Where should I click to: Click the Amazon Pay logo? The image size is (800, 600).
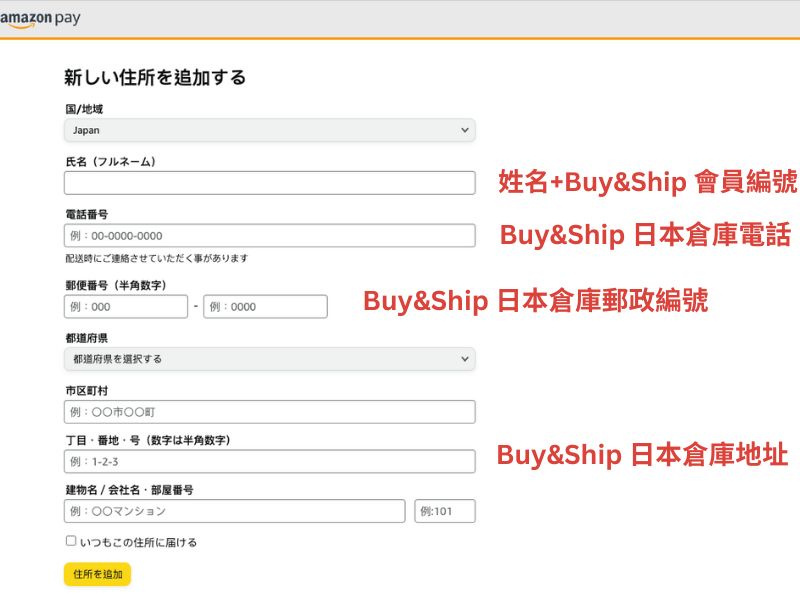coord(40,19)
